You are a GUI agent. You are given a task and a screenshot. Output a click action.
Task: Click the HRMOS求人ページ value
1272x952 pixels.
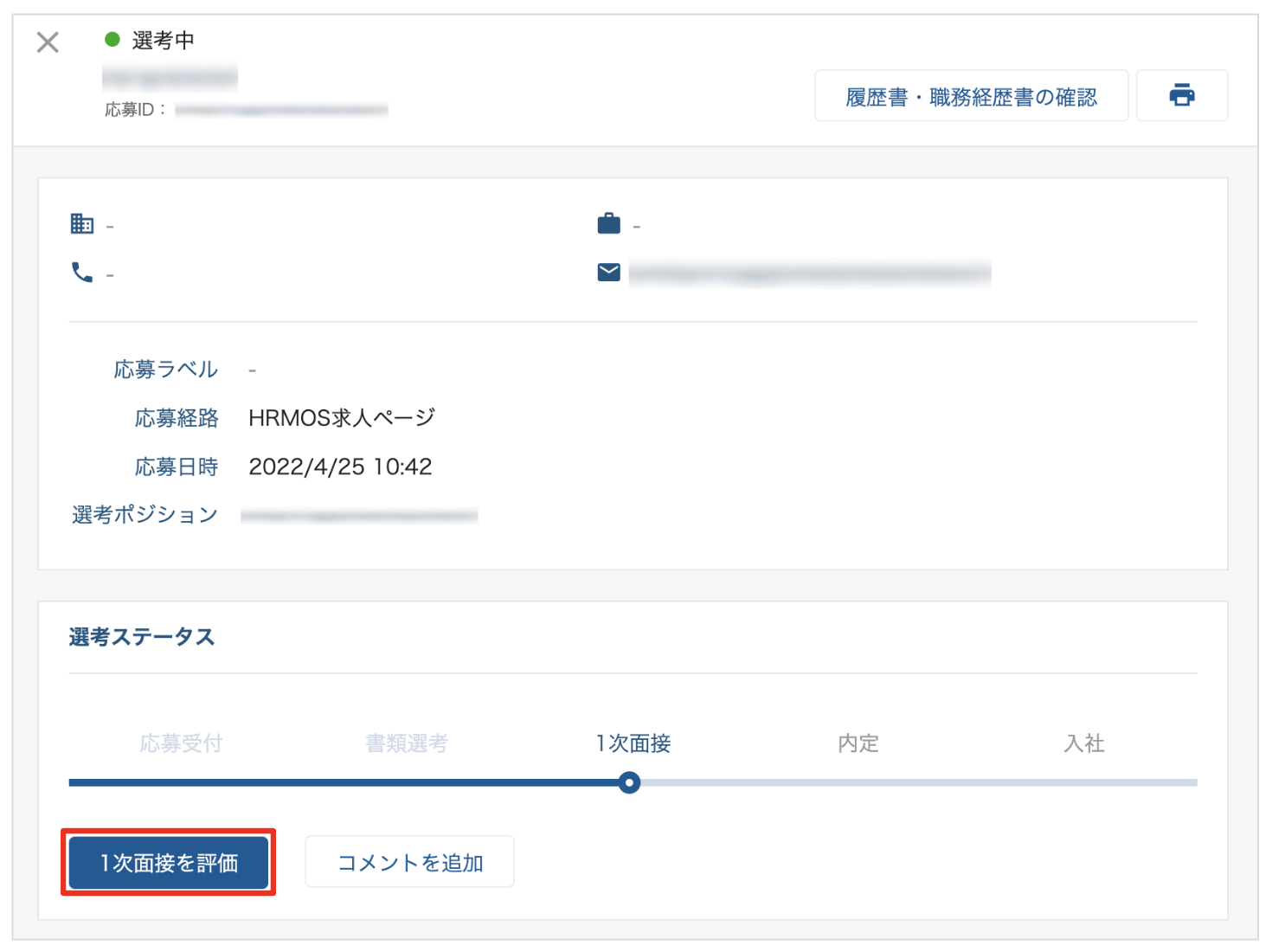click(342, 418)
